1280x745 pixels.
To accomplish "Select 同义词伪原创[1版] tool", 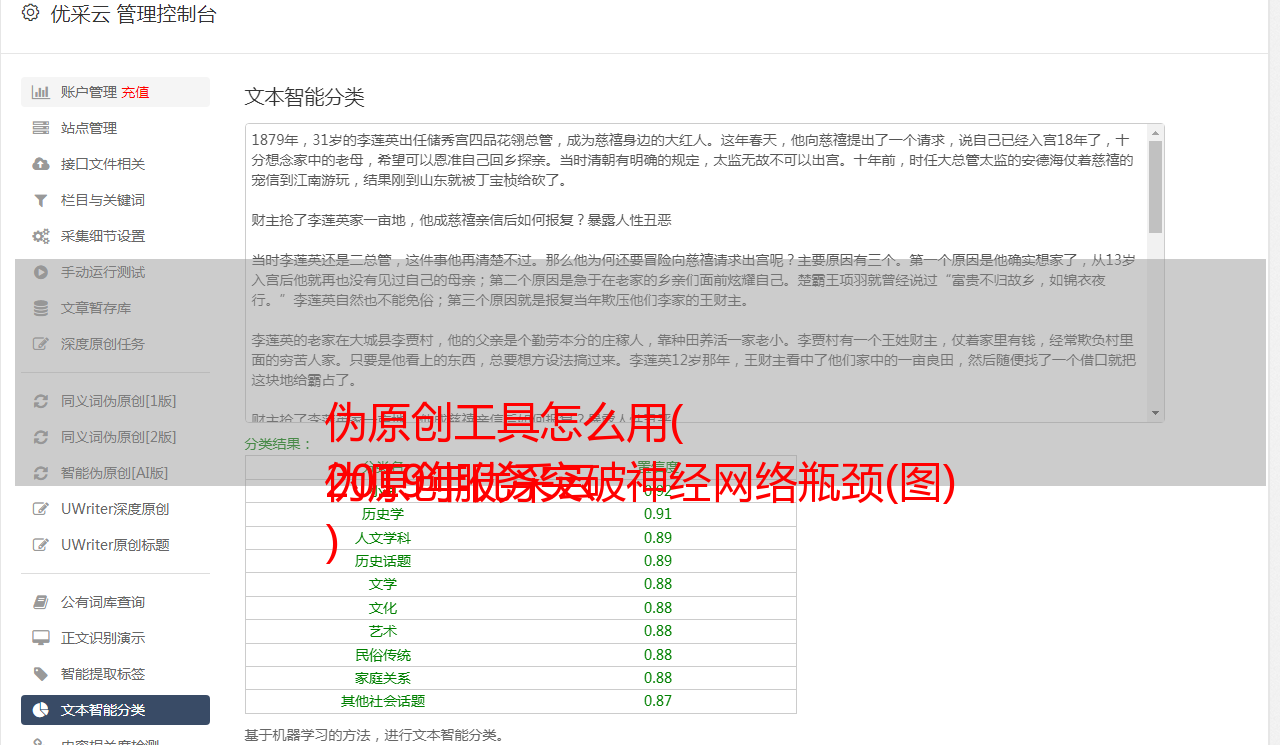I will (x=115, y=401).
